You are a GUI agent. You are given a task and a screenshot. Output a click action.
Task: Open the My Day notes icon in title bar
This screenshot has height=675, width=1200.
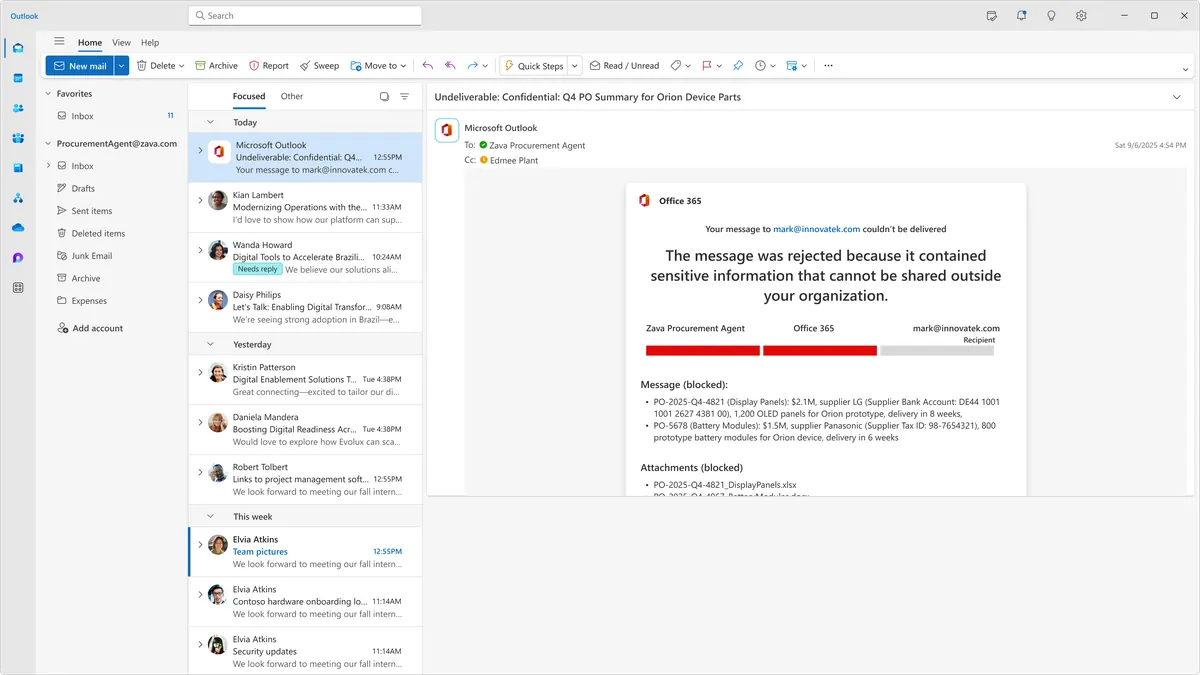[x=992, y=16]
